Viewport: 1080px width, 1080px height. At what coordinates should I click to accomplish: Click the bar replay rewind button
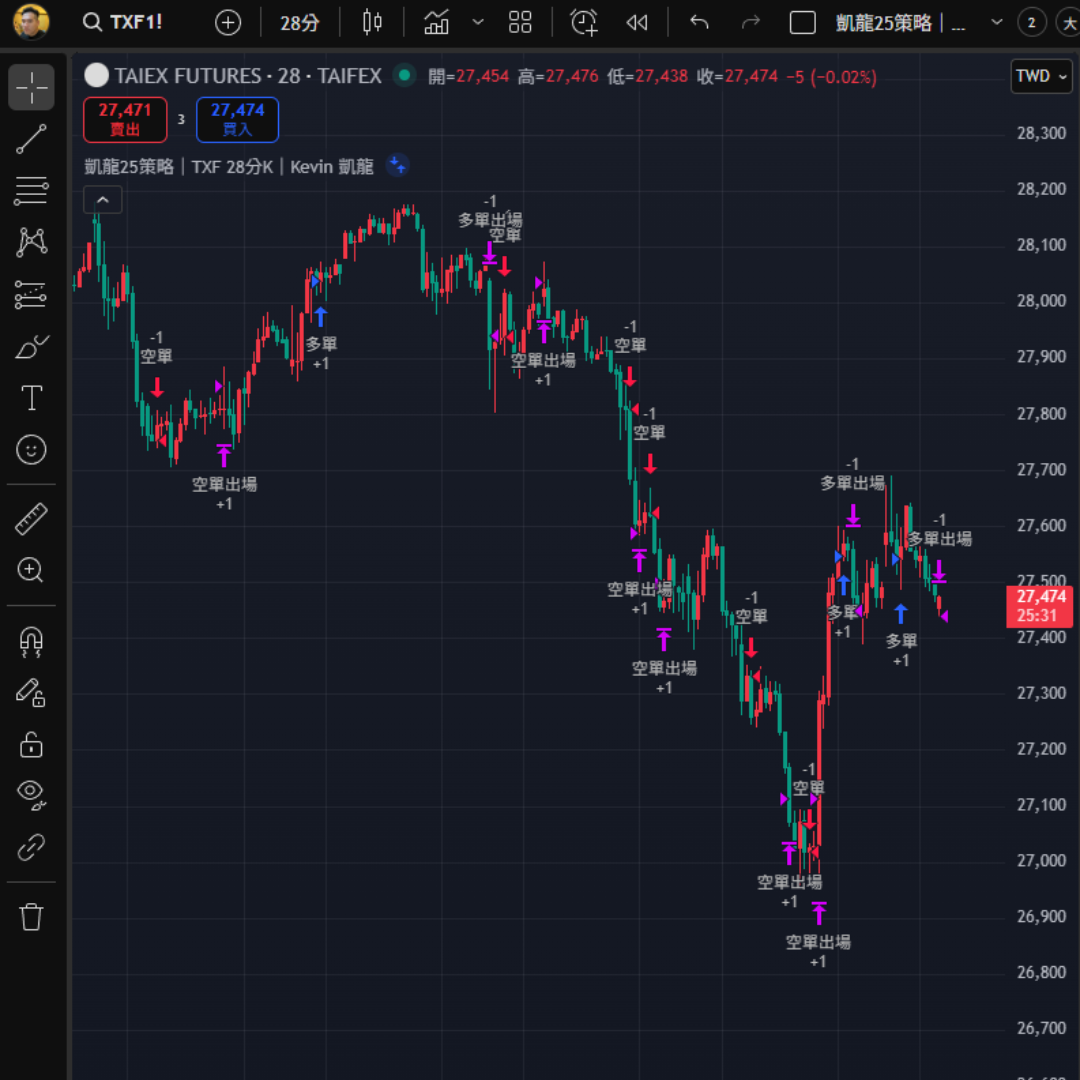click(637, 22)
